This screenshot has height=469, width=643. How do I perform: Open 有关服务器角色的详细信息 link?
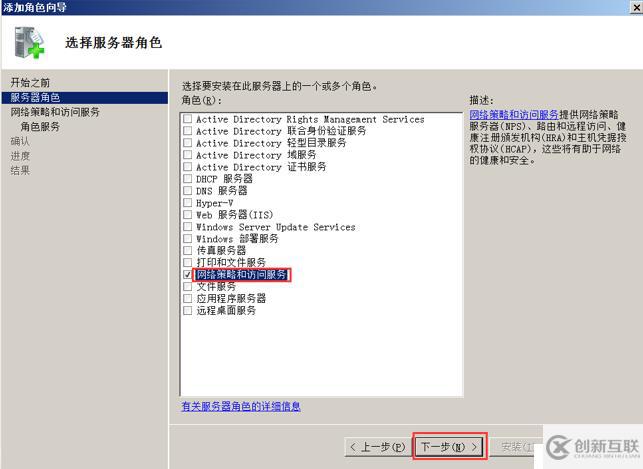(241, 406)
